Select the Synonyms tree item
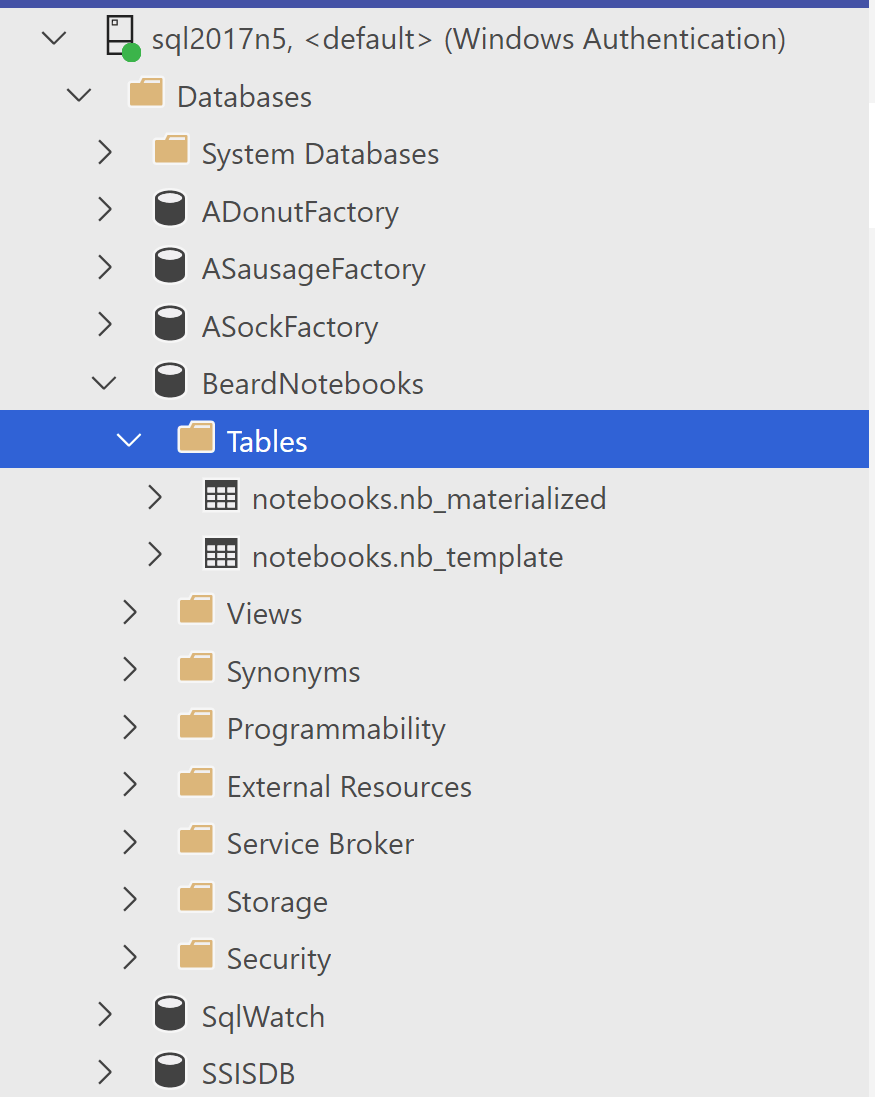 point(293,671)
